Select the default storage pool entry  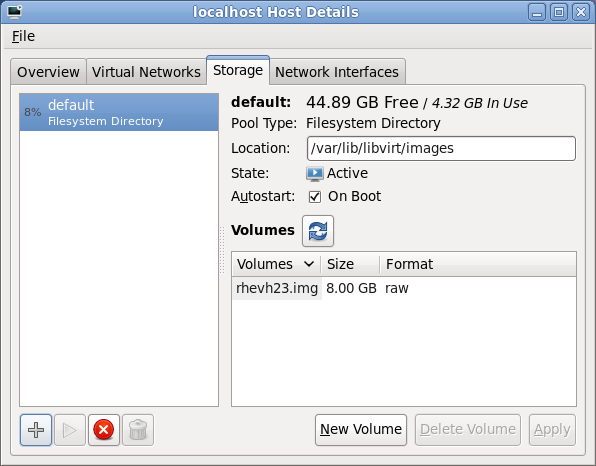tap(119, 112)
